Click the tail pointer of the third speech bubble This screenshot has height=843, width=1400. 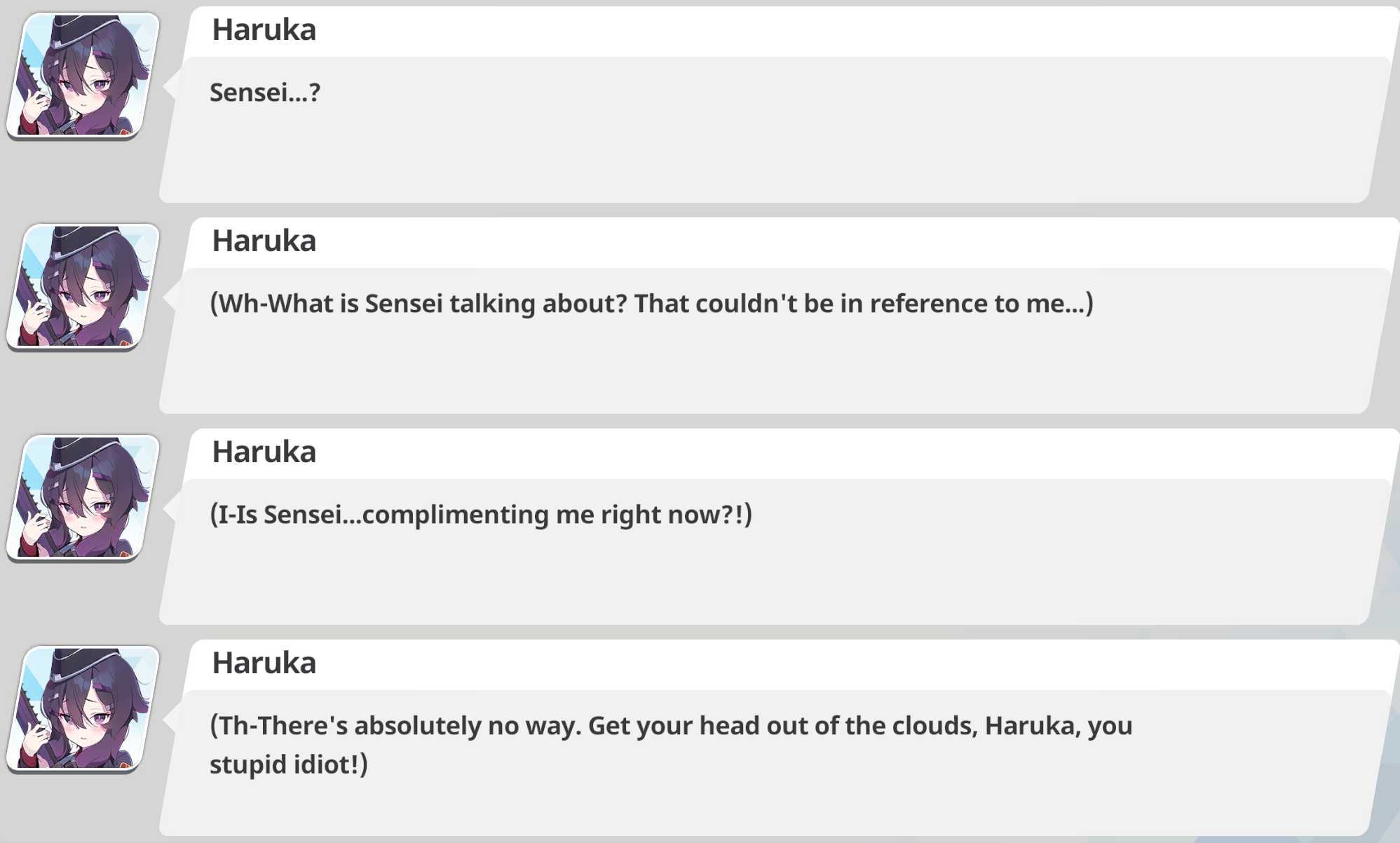pyautogui.click(x=170, y=509)
